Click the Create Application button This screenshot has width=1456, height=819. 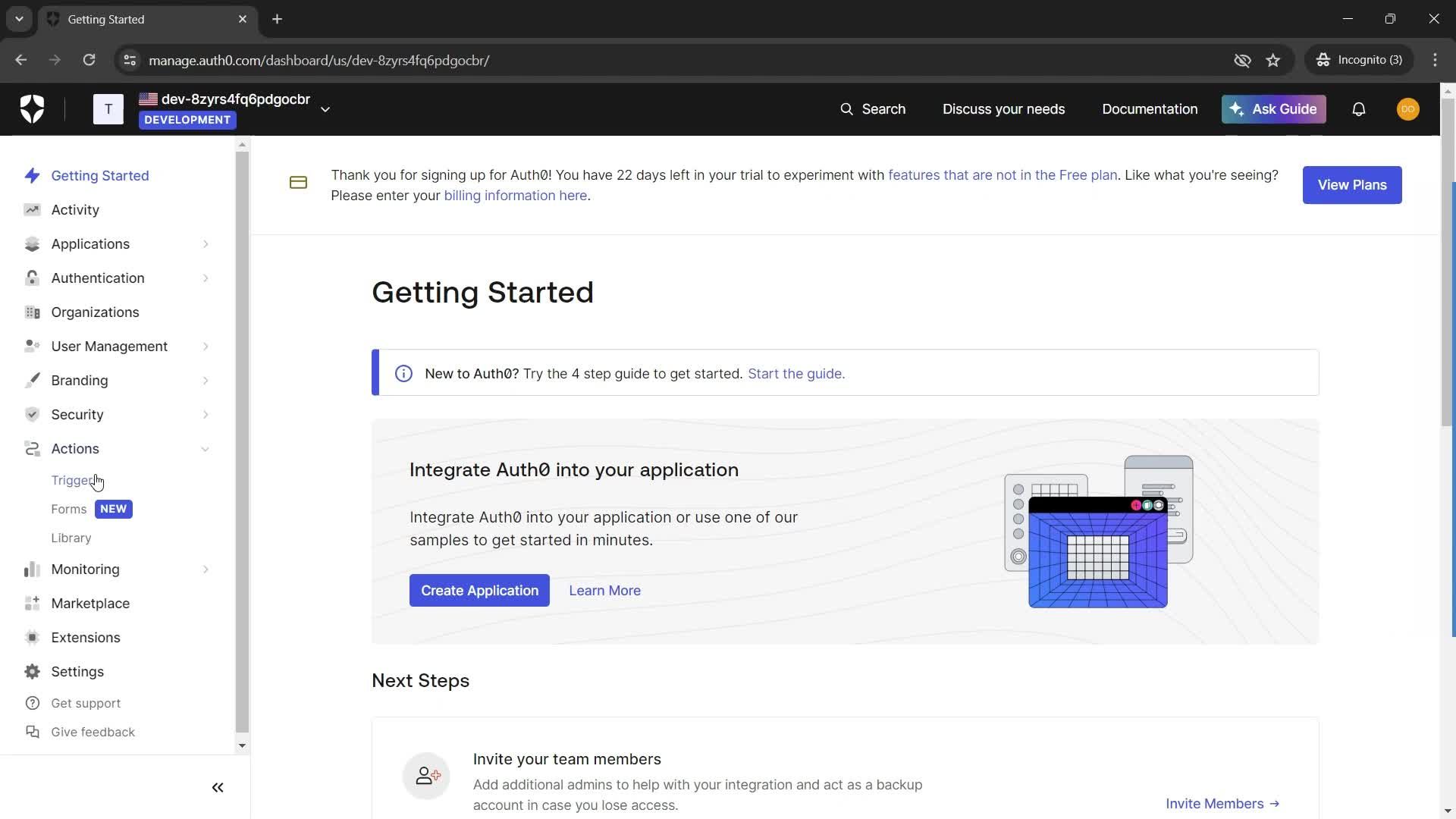tap(479, 591)
